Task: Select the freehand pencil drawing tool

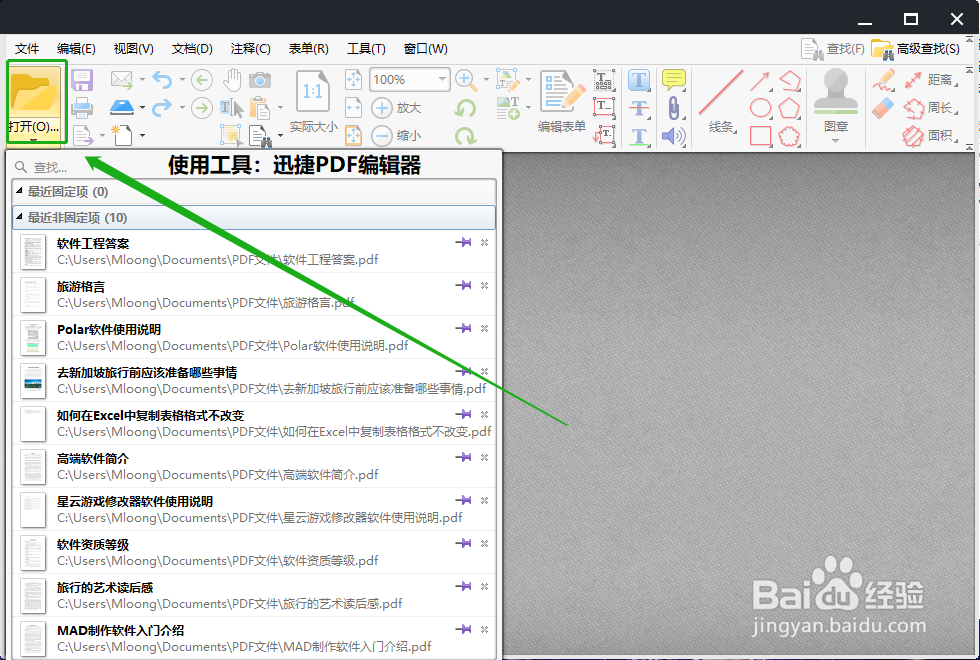Action: click(884, 80)
